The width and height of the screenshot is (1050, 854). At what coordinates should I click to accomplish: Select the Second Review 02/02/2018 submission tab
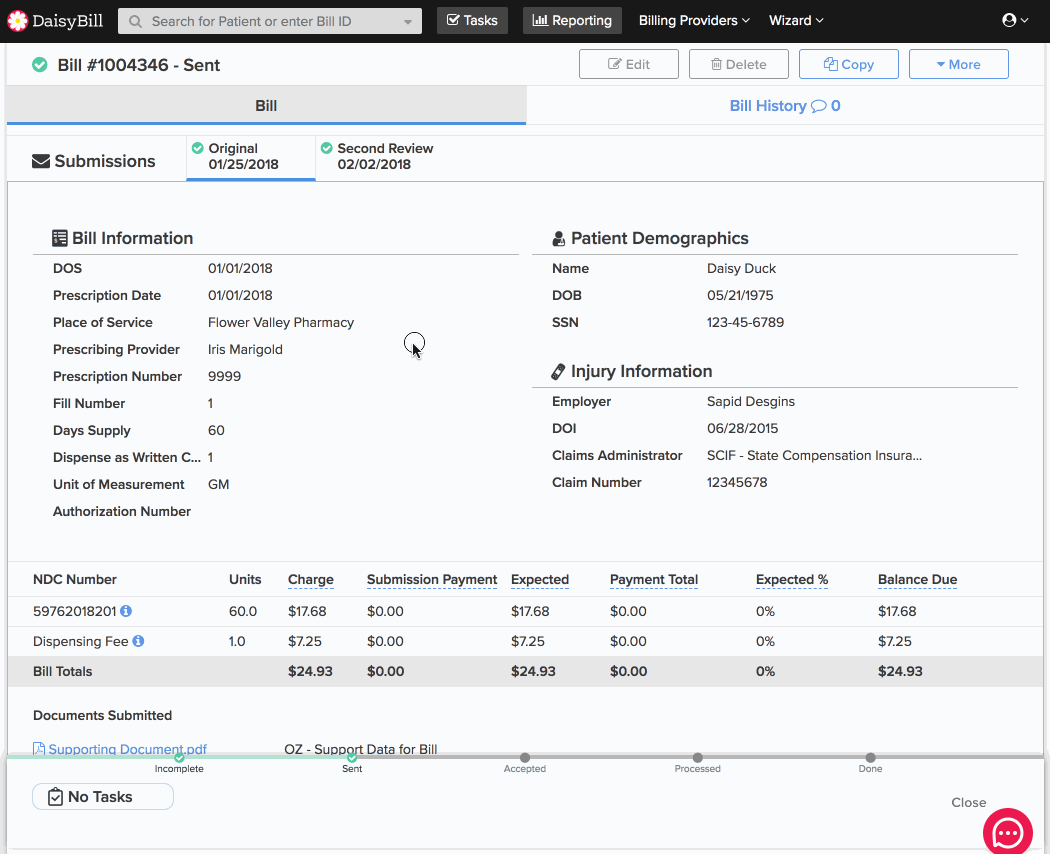376,156
